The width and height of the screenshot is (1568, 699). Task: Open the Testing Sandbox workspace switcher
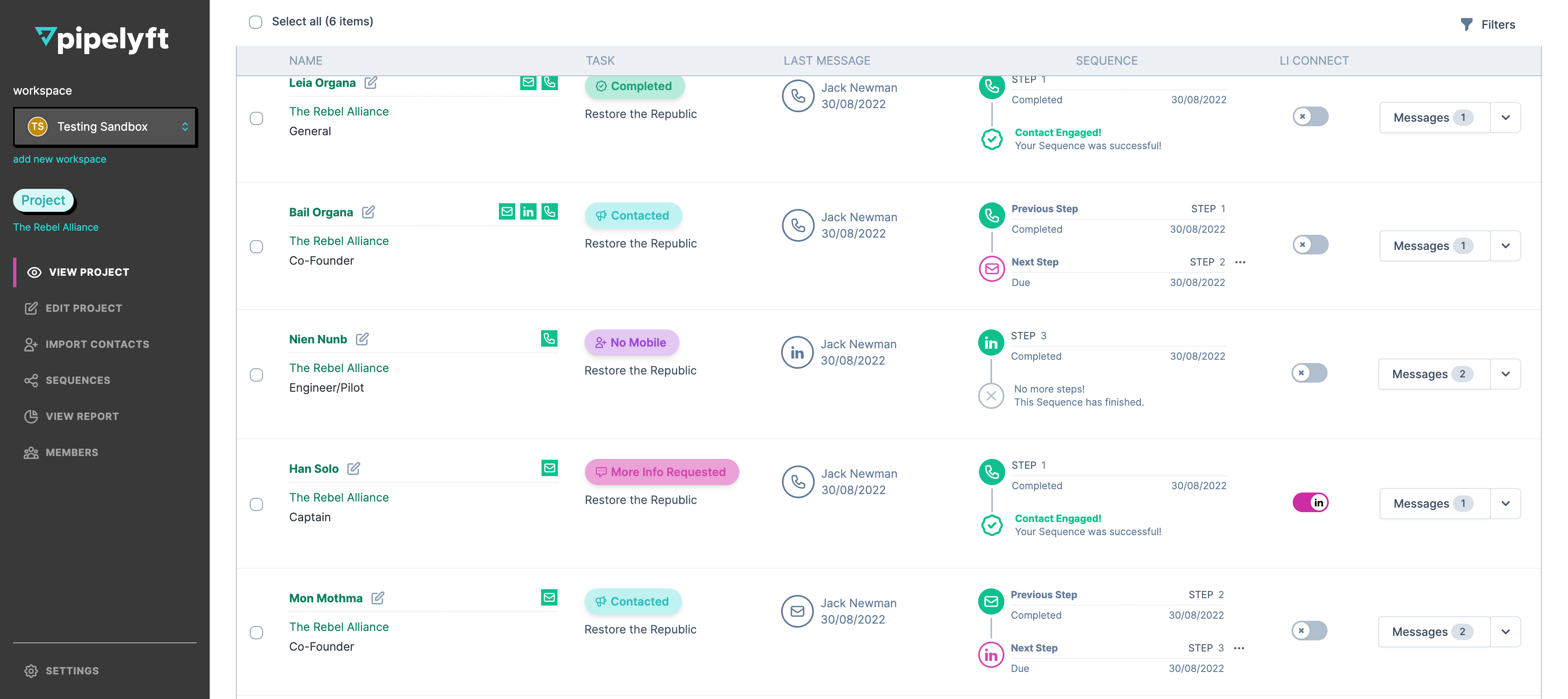pyautogui.click(x=105, y=127)
